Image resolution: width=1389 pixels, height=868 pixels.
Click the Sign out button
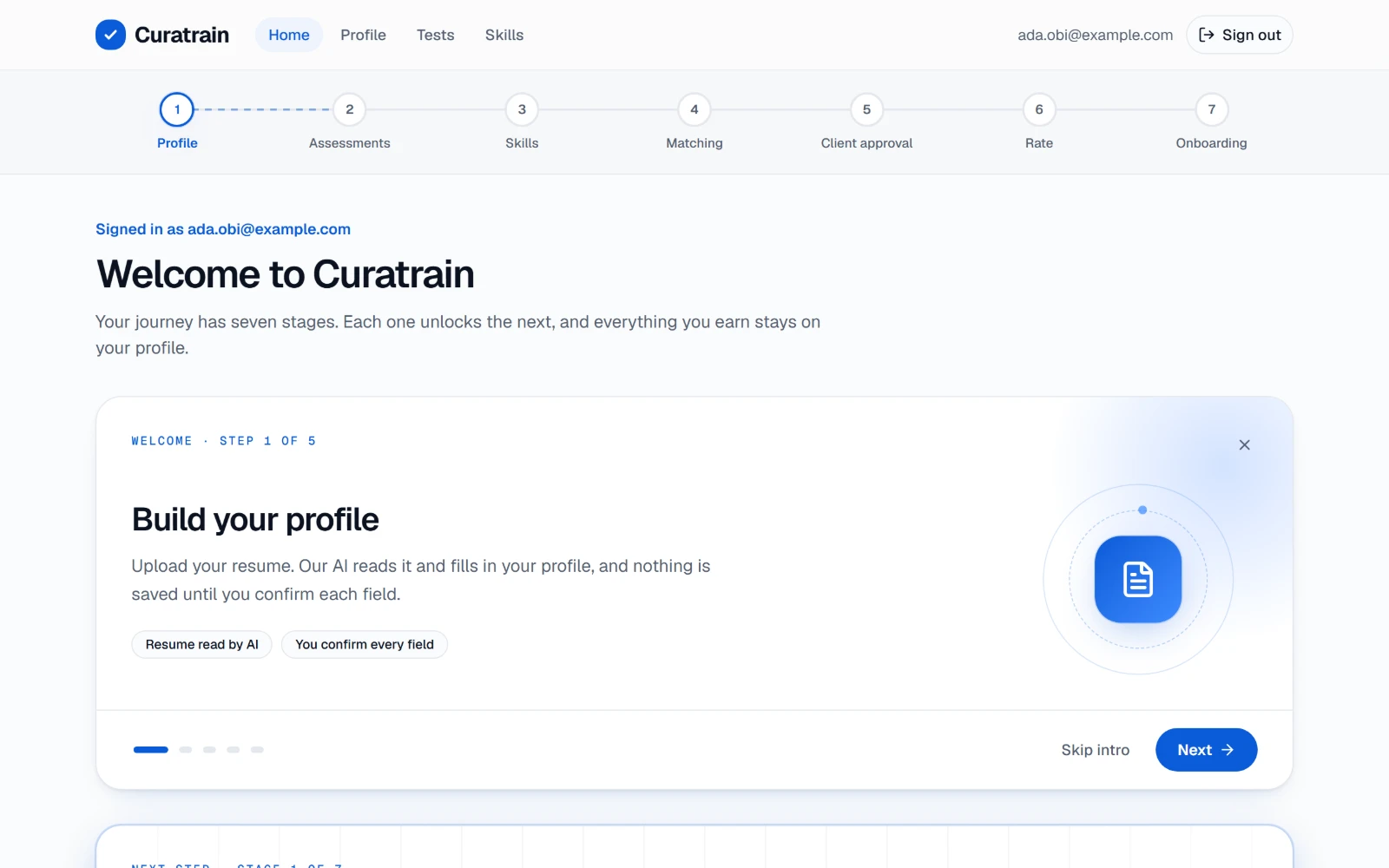pos(1240,35)
